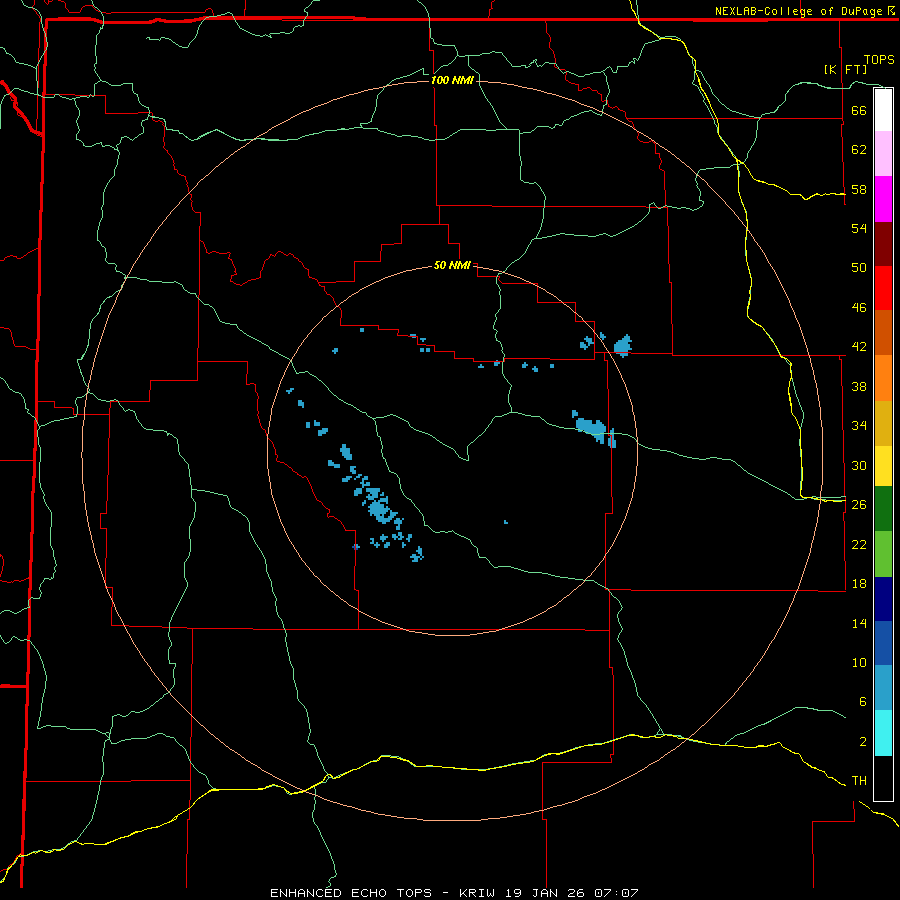Image resolution: width=900 pixels, height=900 pixels.
Task: Click the '18' legend value
Action: pyautogui.click(x=859, y=584)
